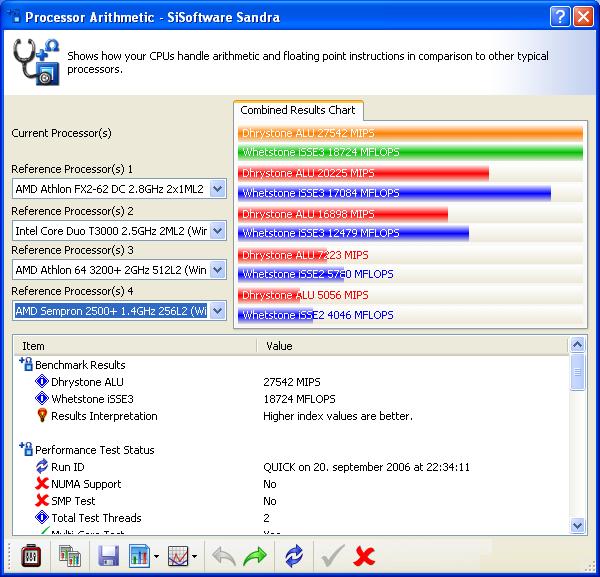Screen dimensions: 600x577
Task: Click the green forward arrow icon
Action: click(x=255, y=556)
